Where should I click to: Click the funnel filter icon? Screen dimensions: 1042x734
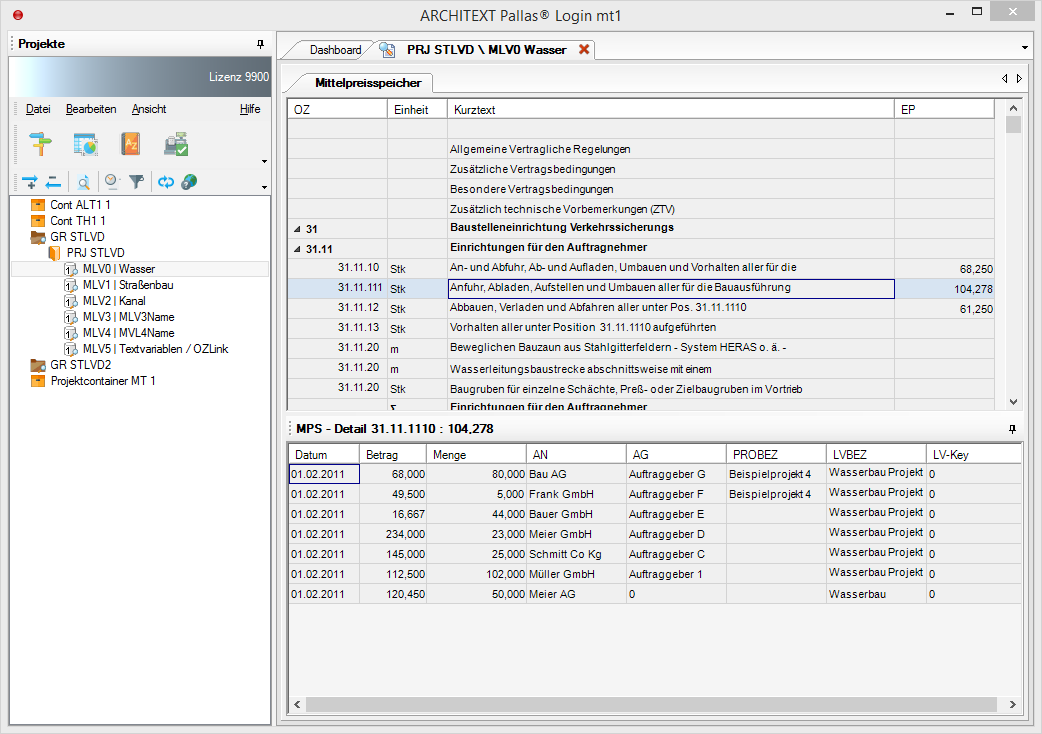[136, 181]
